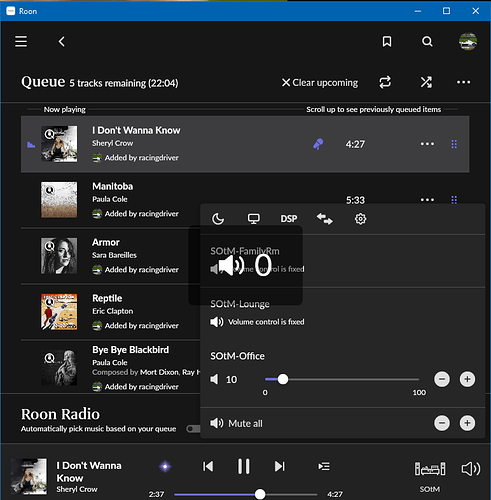Open options for I Don't Wanna Know track
Image resolution: width=491 pixels, height=500 pixels.
click(x=427, y=144)
